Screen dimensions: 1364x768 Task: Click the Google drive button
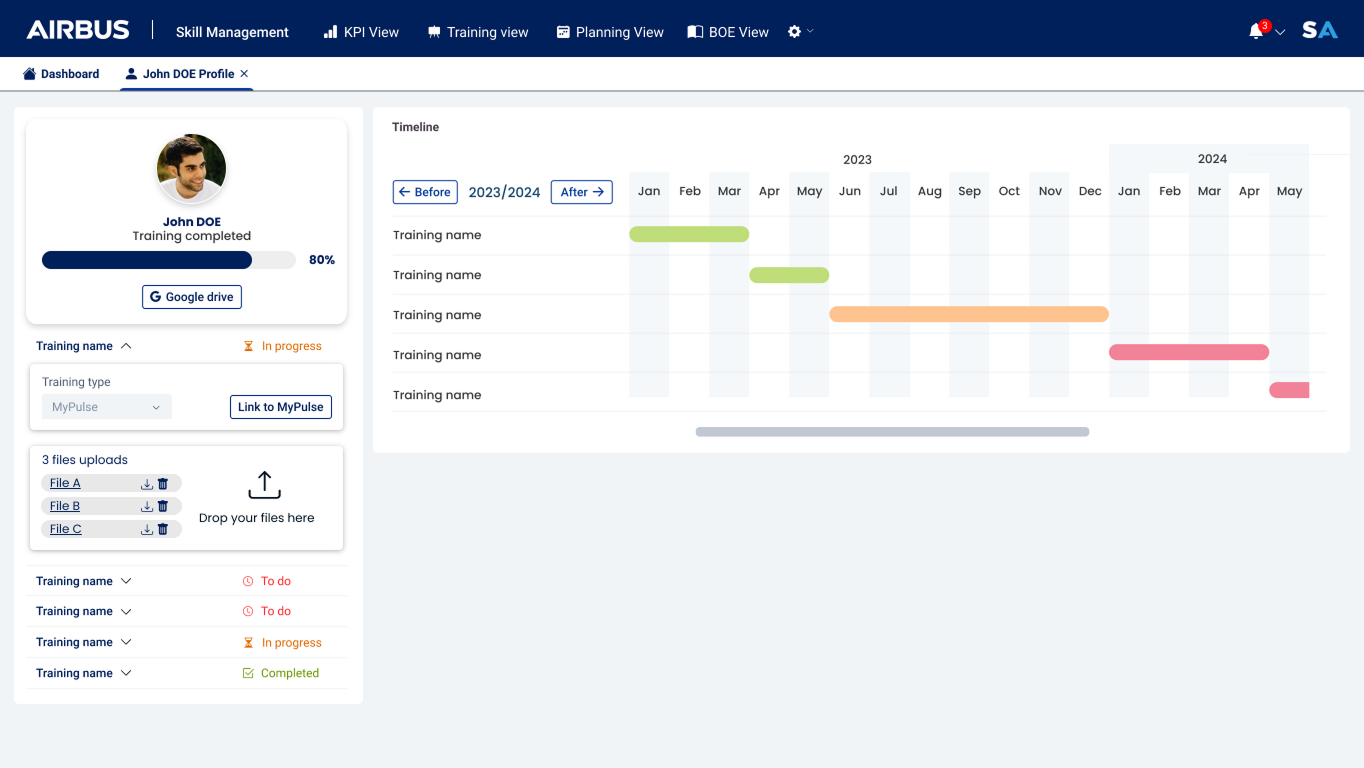coord(192,297)
